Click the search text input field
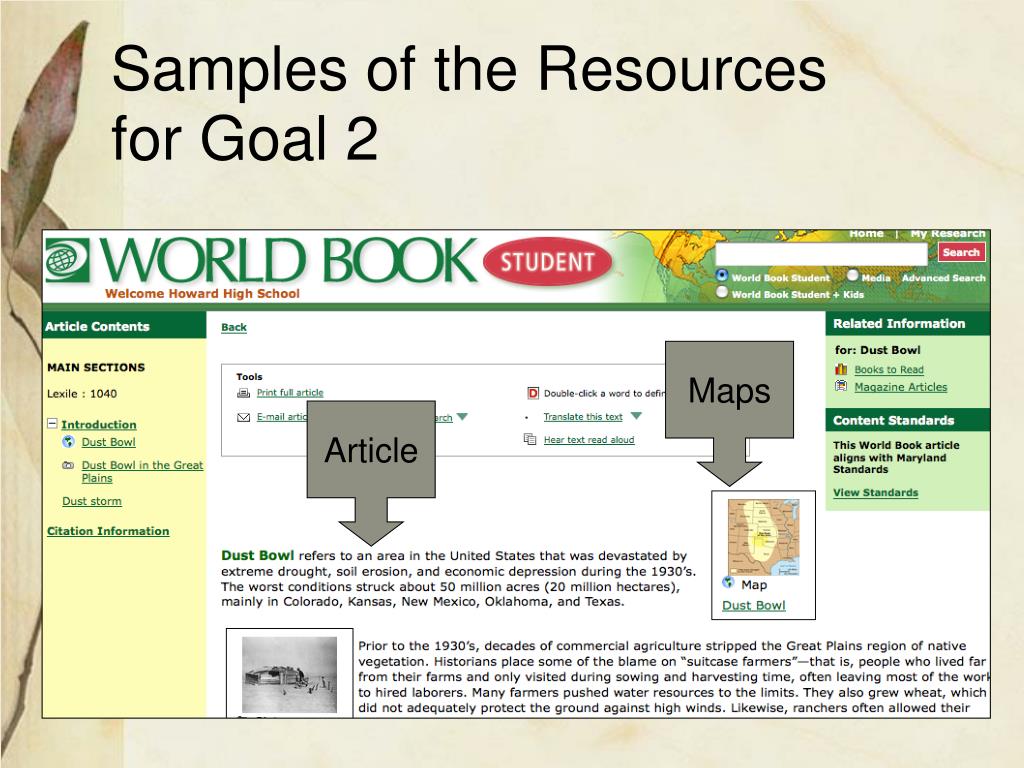 (x=822, y=253)
